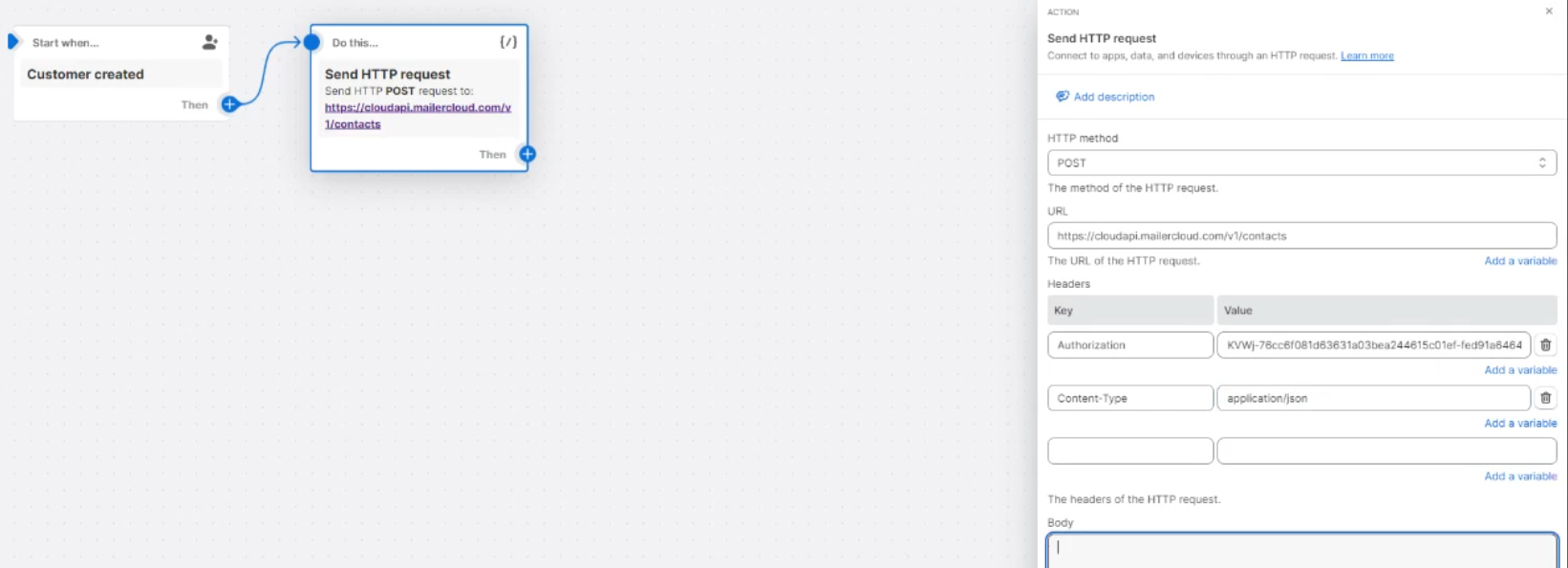Open the Learn more link
The image size is (1568, 568).
tap(1366, 55)
